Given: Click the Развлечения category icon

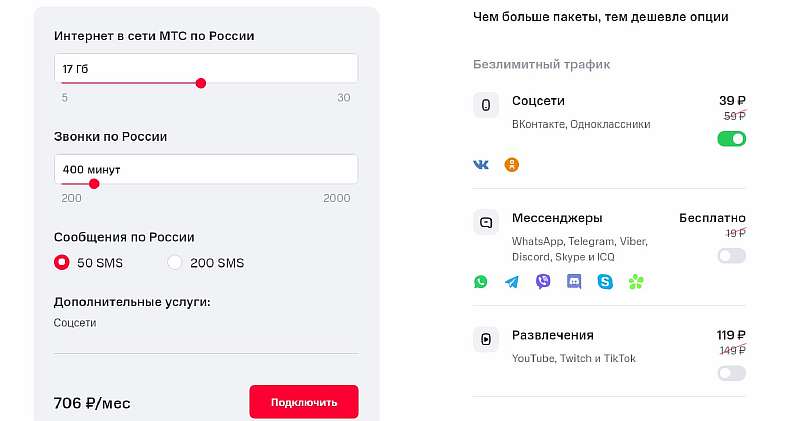Looking at the screenshot, I should point(486,339).
